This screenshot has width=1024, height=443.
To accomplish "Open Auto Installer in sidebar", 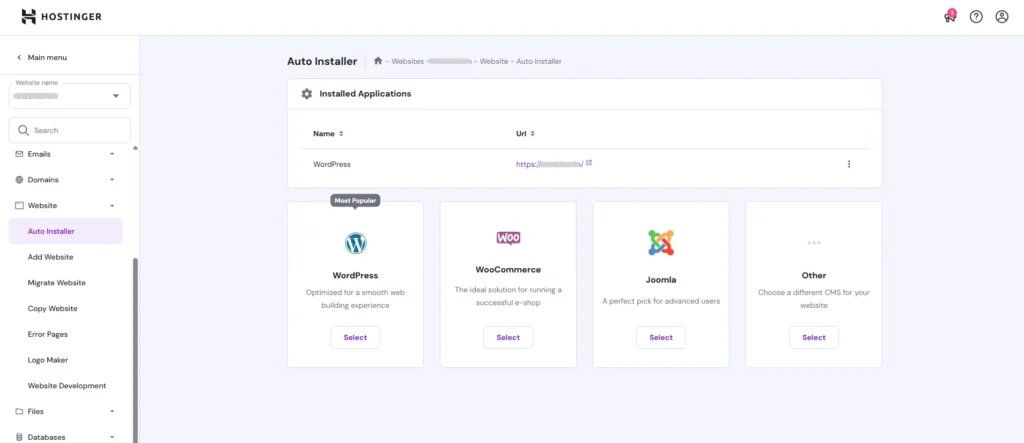I will point(65,231).
